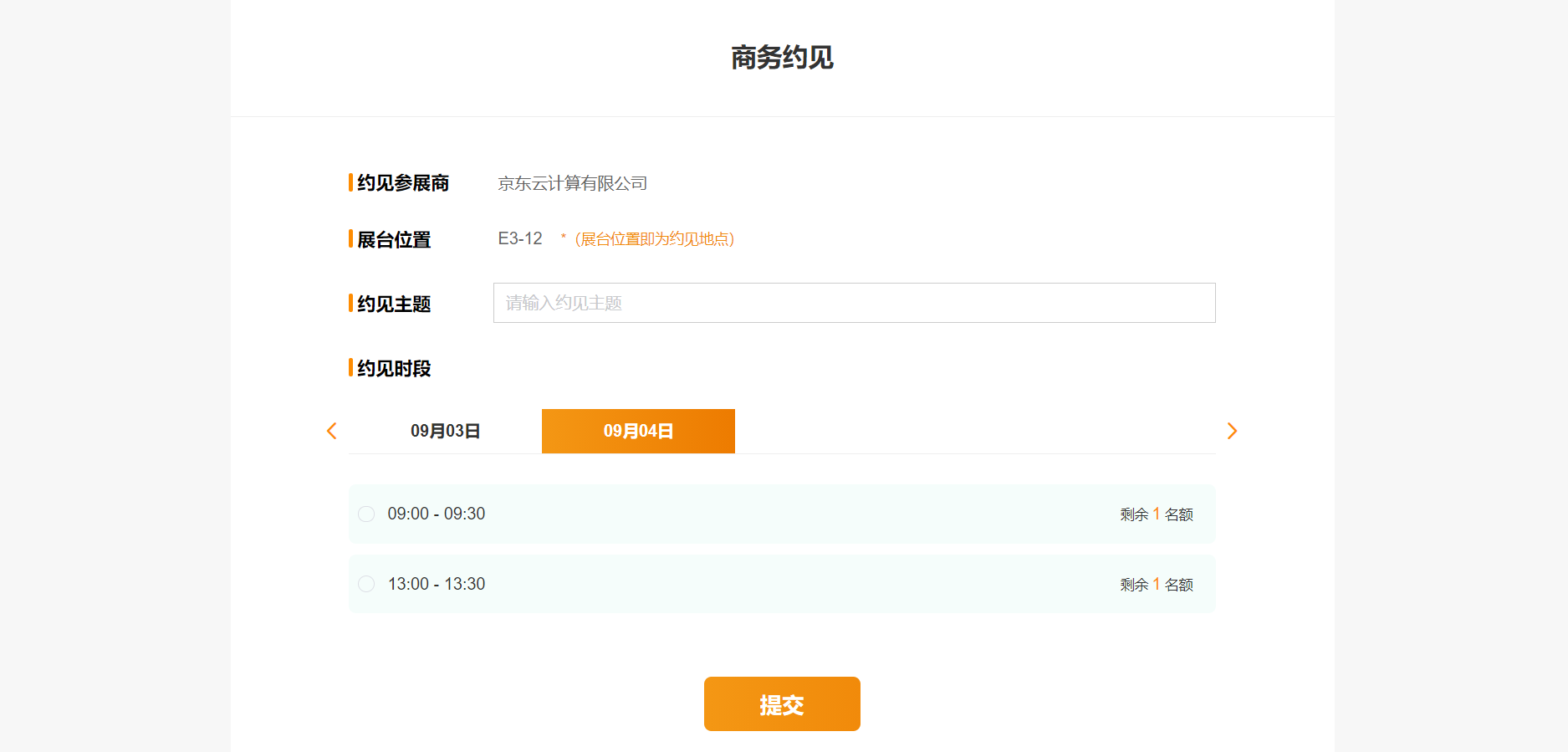Click the 商务约见 page title
The image size is (1568, 752).
782,58
